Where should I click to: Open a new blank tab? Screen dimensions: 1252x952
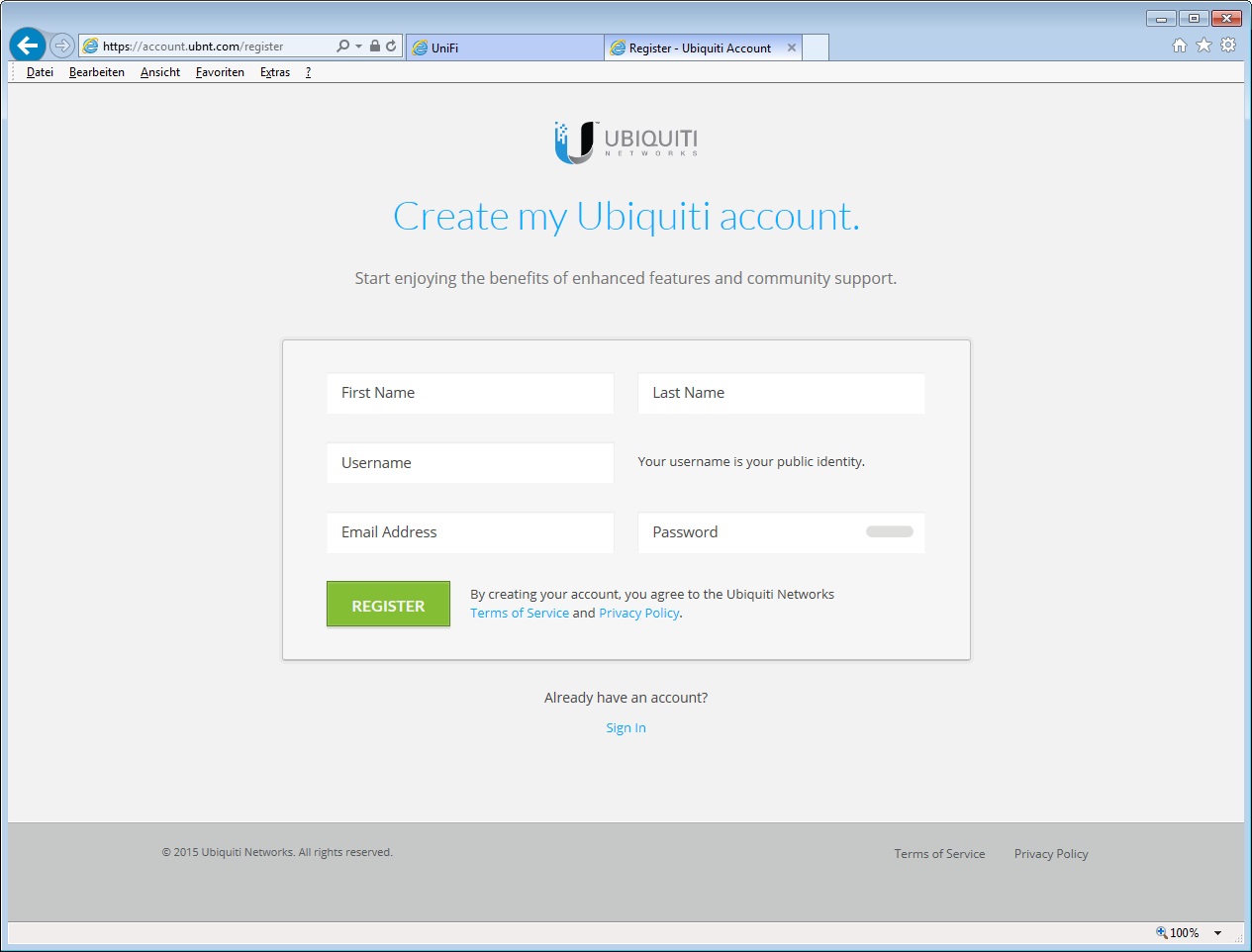tap(816, 48)
